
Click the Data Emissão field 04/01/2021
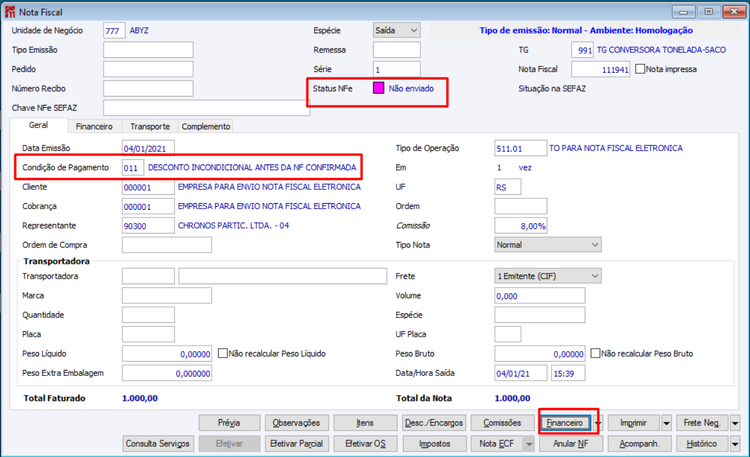tap(148, 148)
